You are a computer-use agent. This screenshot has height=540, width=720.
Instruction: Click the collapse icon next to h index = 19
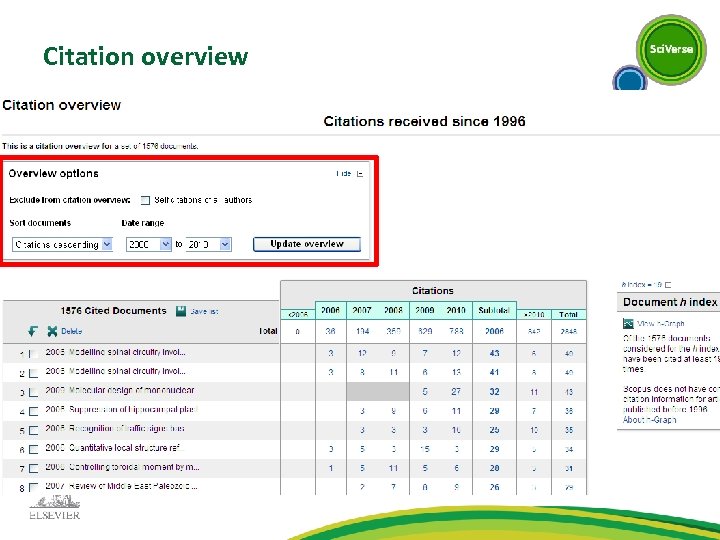pyautogui.click(x=668, y=285)
